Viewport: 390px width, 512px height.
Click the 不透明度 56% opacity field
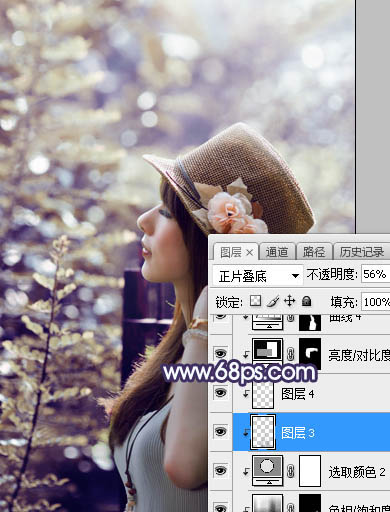click(376, 274)
